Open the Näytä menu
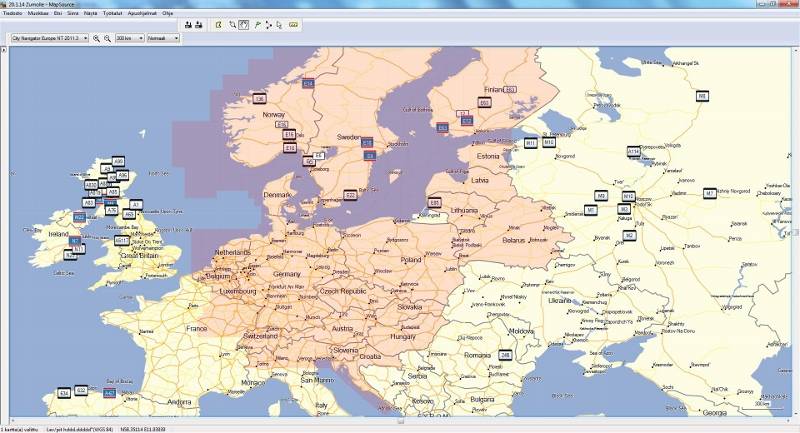This screenshot has height=433, width=800. pos(91,13)
